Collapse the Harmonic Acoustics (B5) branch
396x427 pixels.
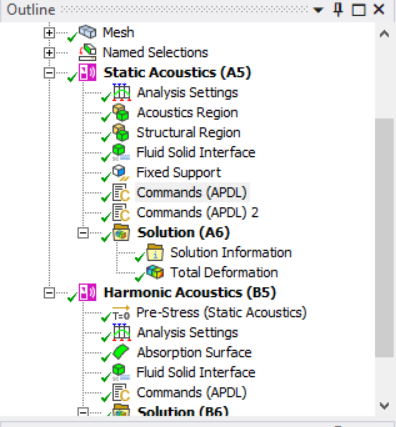49,293
